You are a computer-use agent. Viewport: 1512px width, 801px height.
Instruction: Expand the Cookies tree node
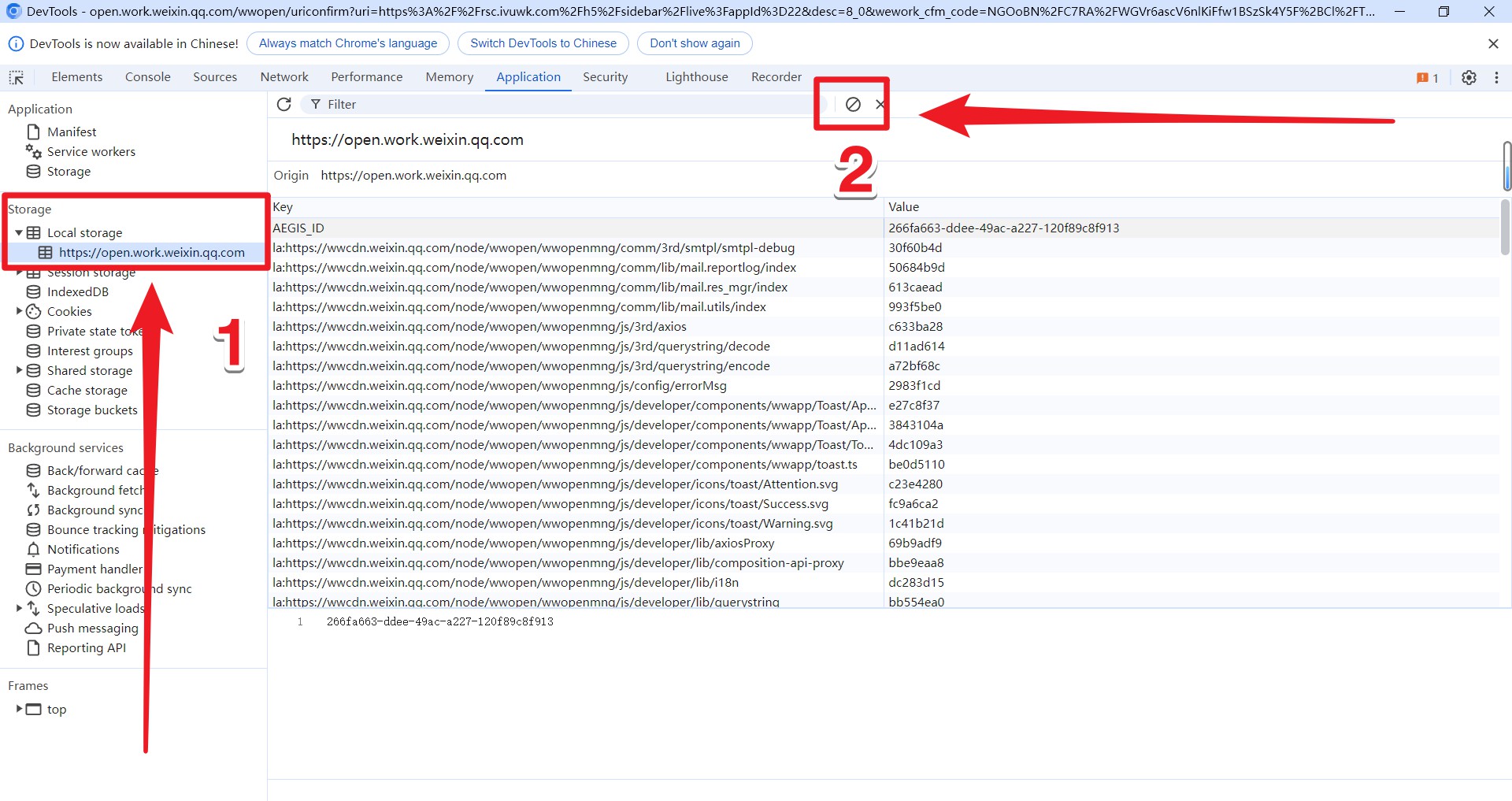(19, 311)
